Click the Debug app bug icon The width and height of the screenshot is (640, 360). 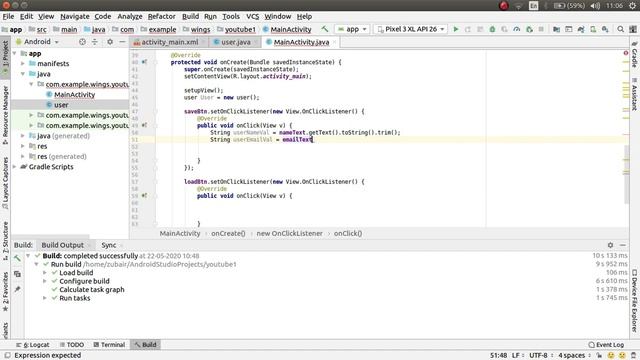point(492,29)
